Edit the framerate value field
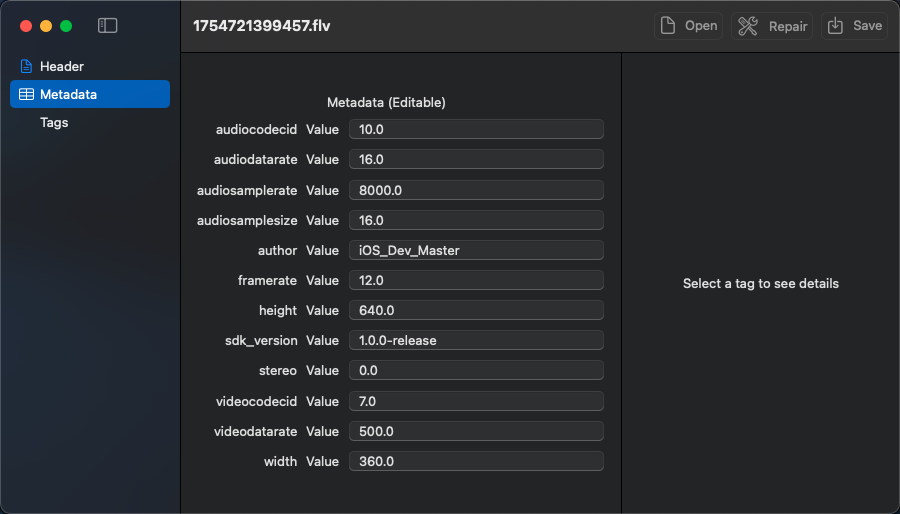Viewport: 900px width, 514px height. tap(476, 280)
